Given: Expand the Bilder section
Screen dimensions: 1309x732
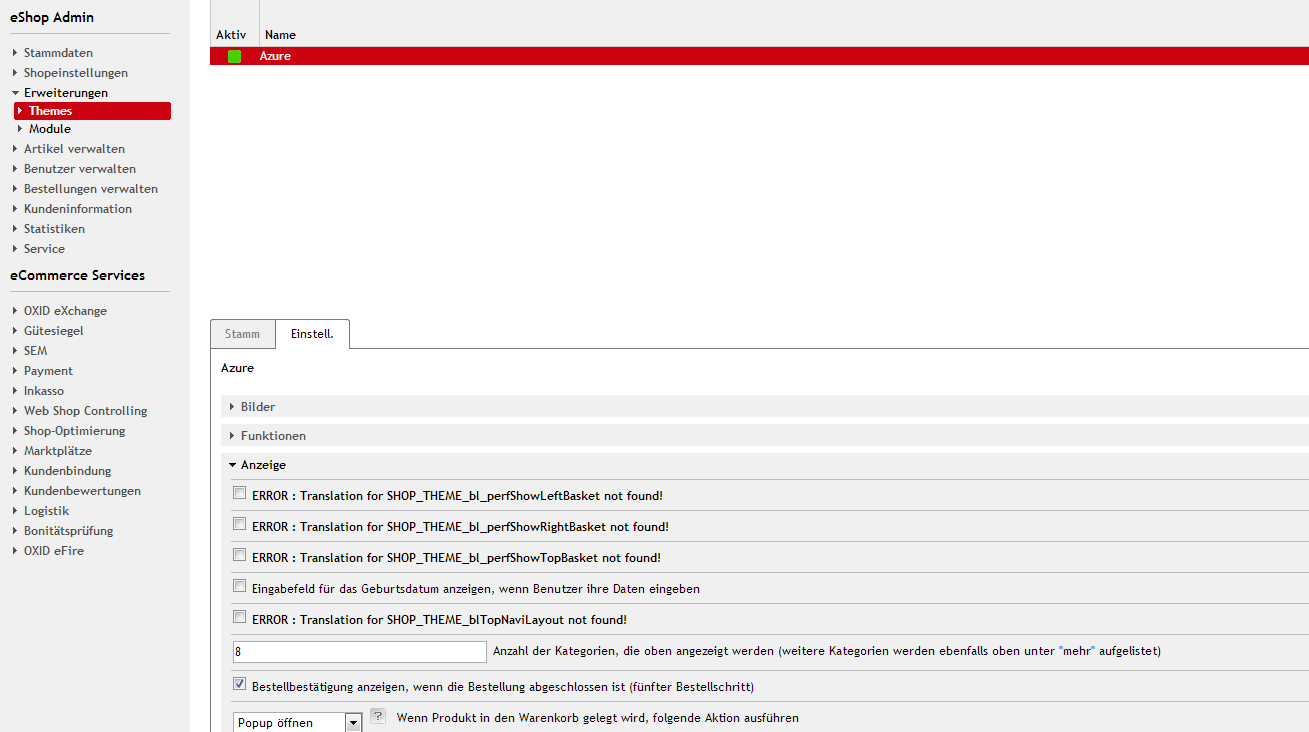Looking at the screenshot, I should tap(258, 407).
